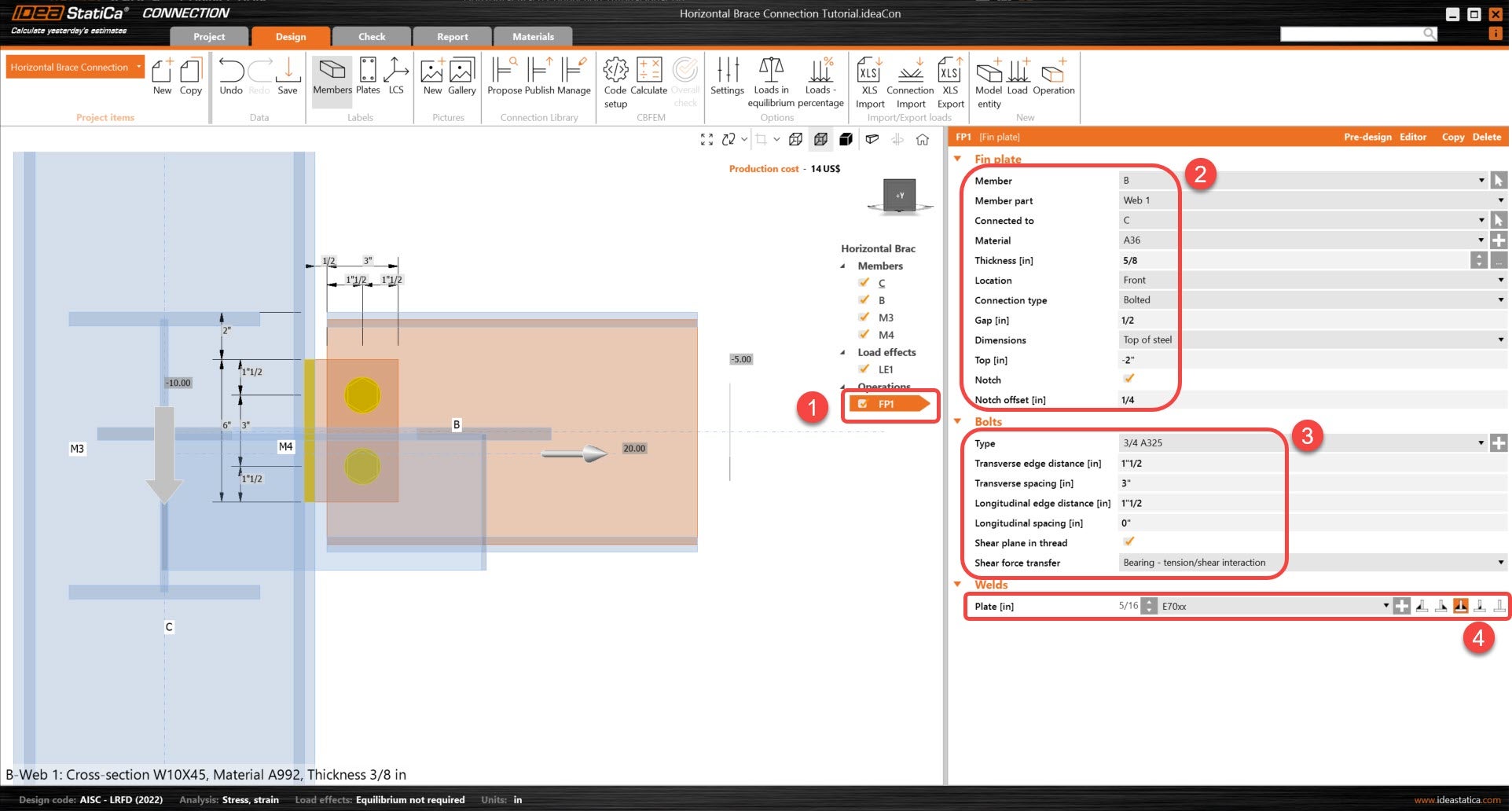Click the Thickness value field
Screen dimensions: 1512x811
[1289, 261]
